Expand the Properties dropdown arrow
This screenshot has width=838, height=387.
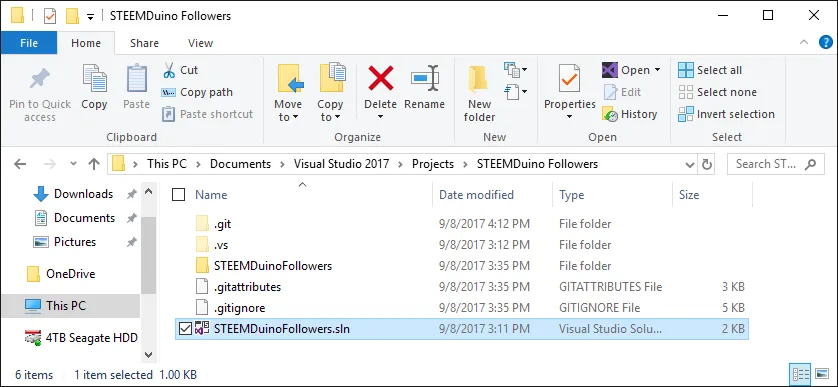[x=569, y=117]
